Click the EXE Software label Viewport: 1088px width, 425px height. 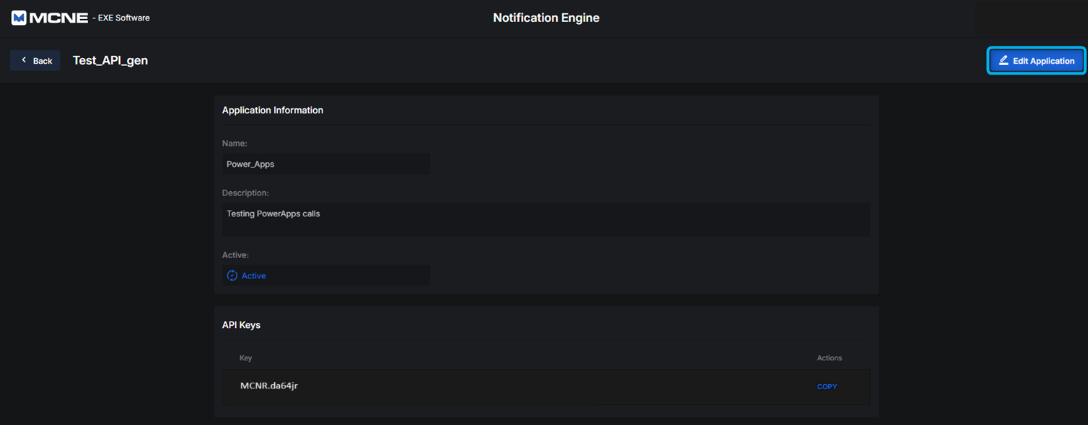[124, 18]
